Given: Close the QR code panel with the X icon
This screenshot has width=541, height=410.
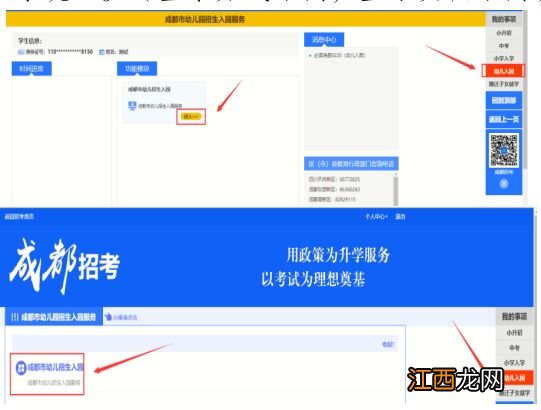Looking at the screenshot, I should point(504,184).
